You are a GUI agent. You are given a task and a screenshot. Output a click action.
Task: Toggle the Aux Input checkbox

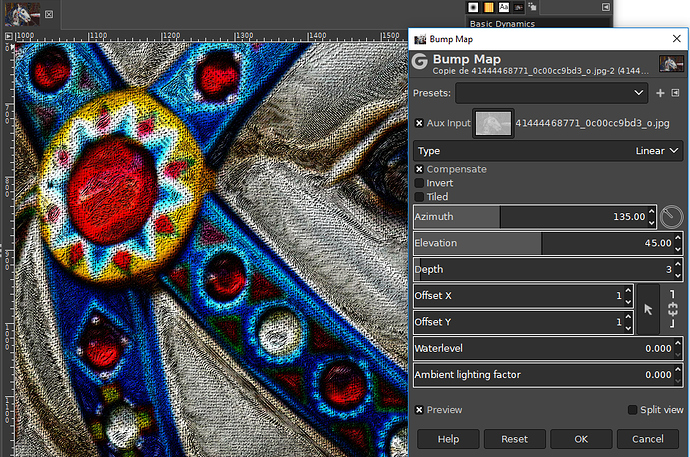pyautogui.click(x=419, y=123)
